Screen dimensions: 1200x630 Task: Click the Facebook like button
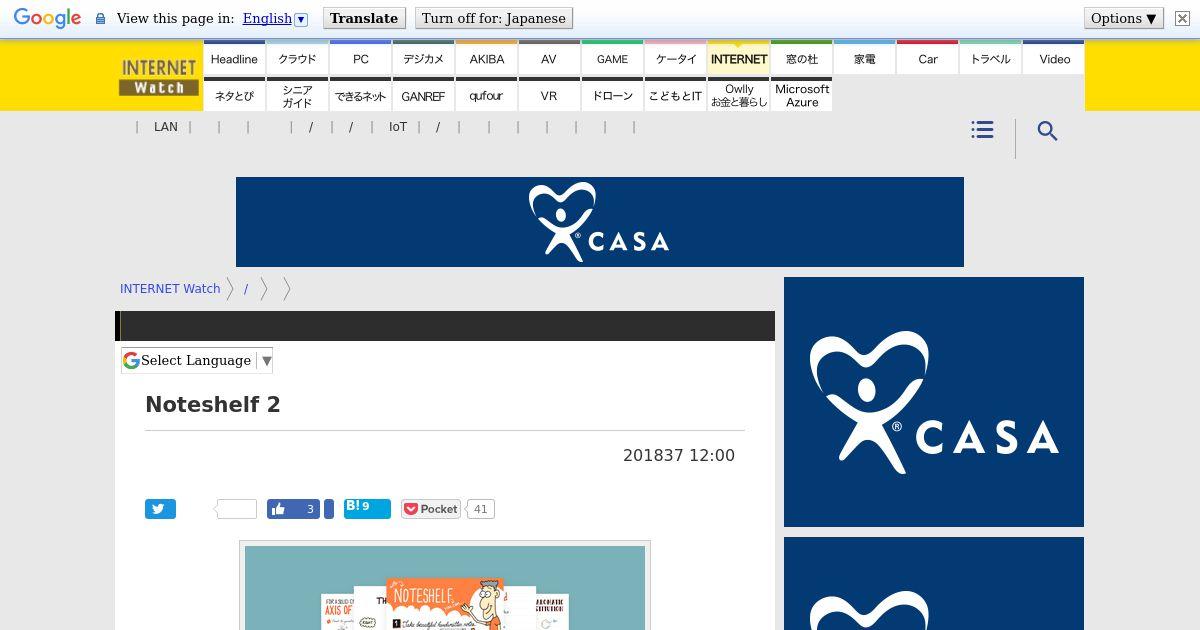(293, 509)
